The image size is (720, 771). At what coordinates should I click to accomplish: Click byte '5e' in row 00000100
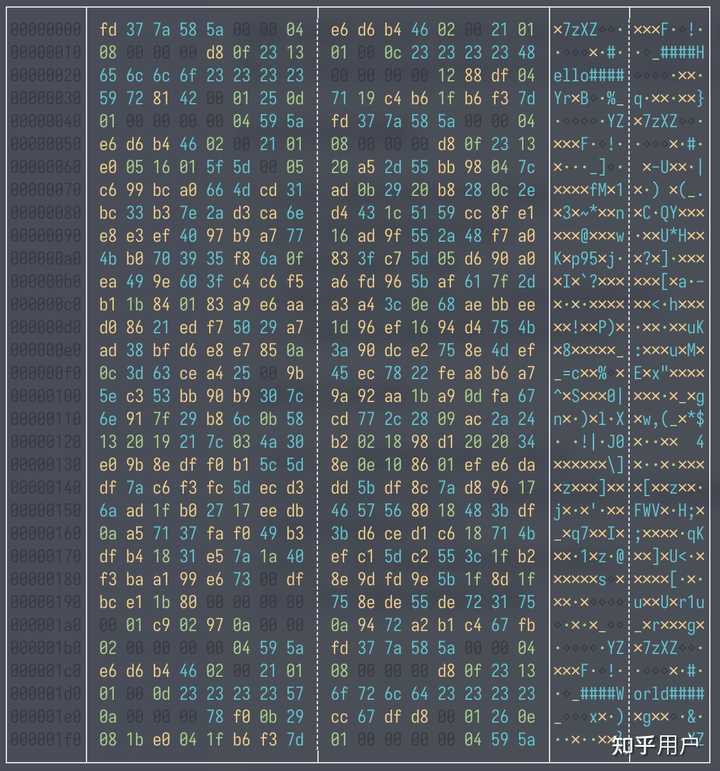pyautogui.click(x=108, y=396)
